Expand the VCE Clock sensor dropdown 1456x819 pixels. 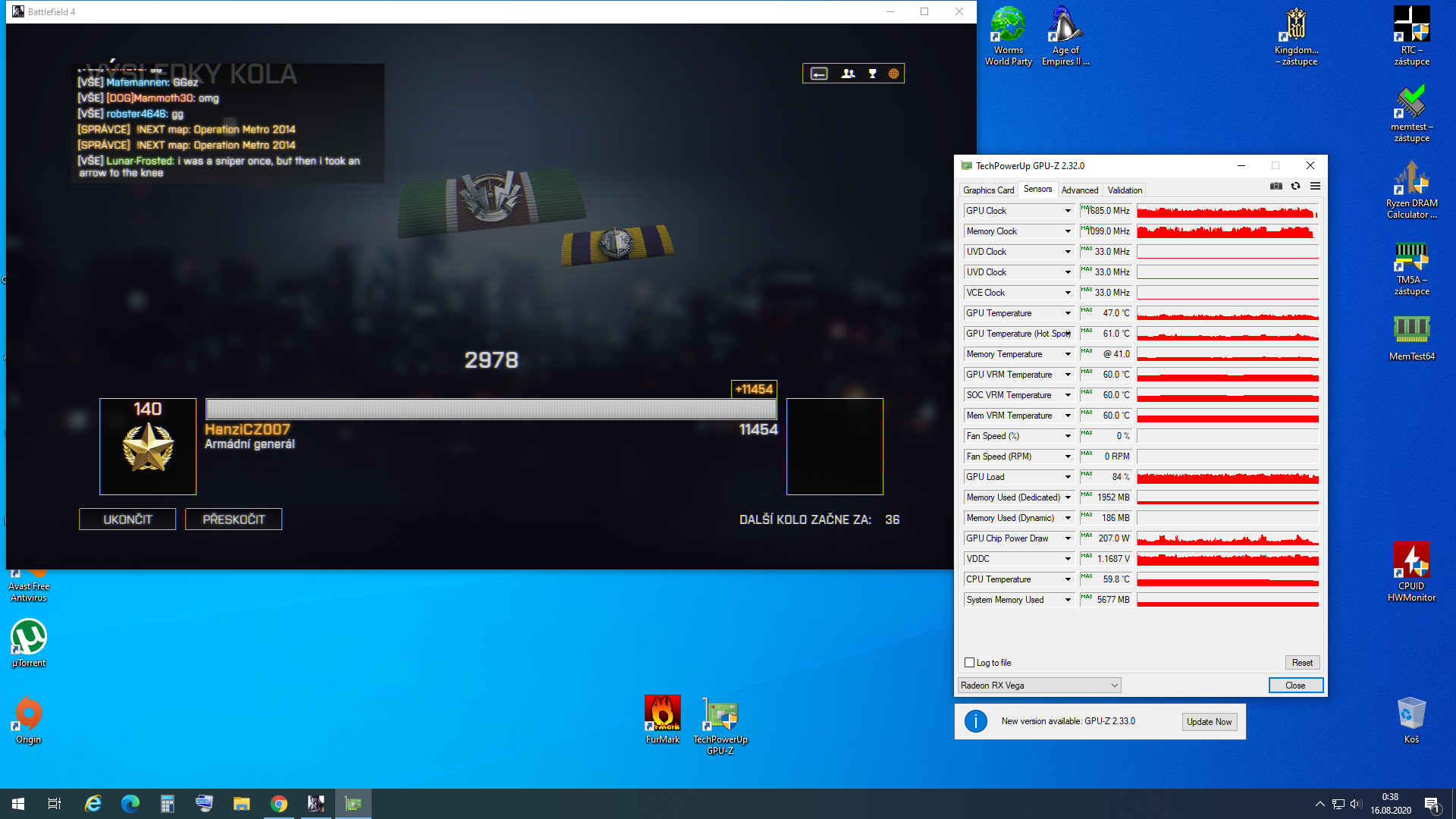tap(1068, 293)
